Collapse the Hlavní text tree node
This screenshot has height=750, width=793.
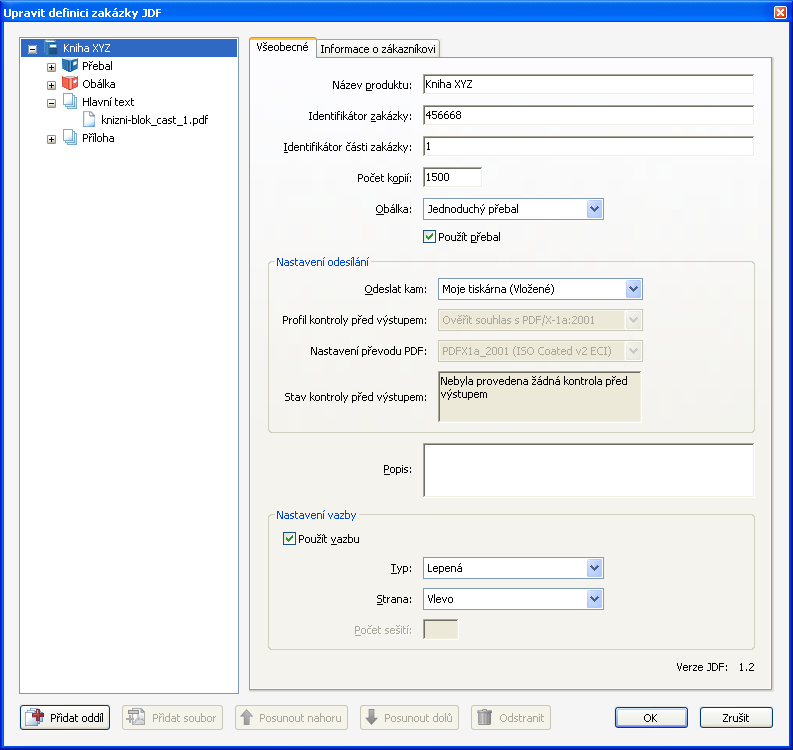(x=51, y=103)
